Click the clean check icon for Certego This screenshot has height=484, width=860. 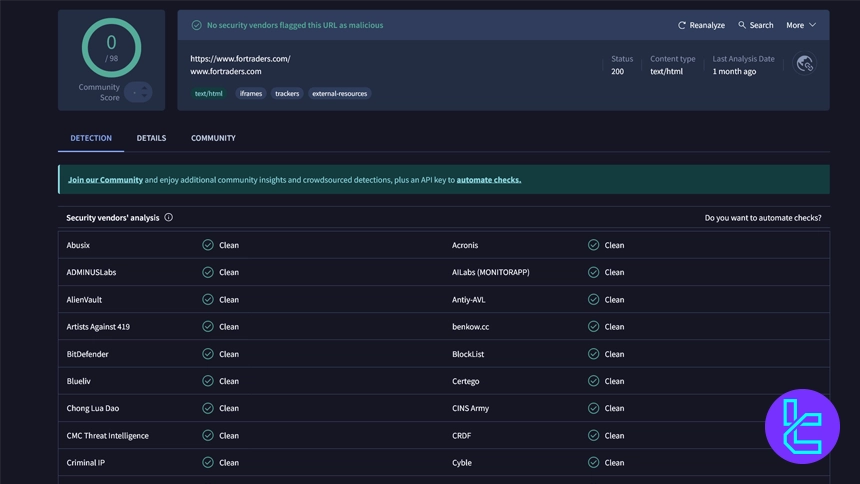click(x=593, y=381)
